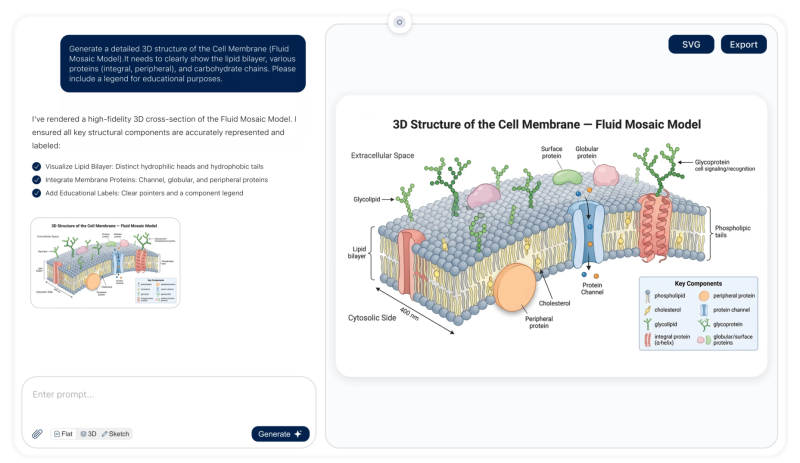
Task: Click the globular/surface proteins icon in legend
Action: 704,339
